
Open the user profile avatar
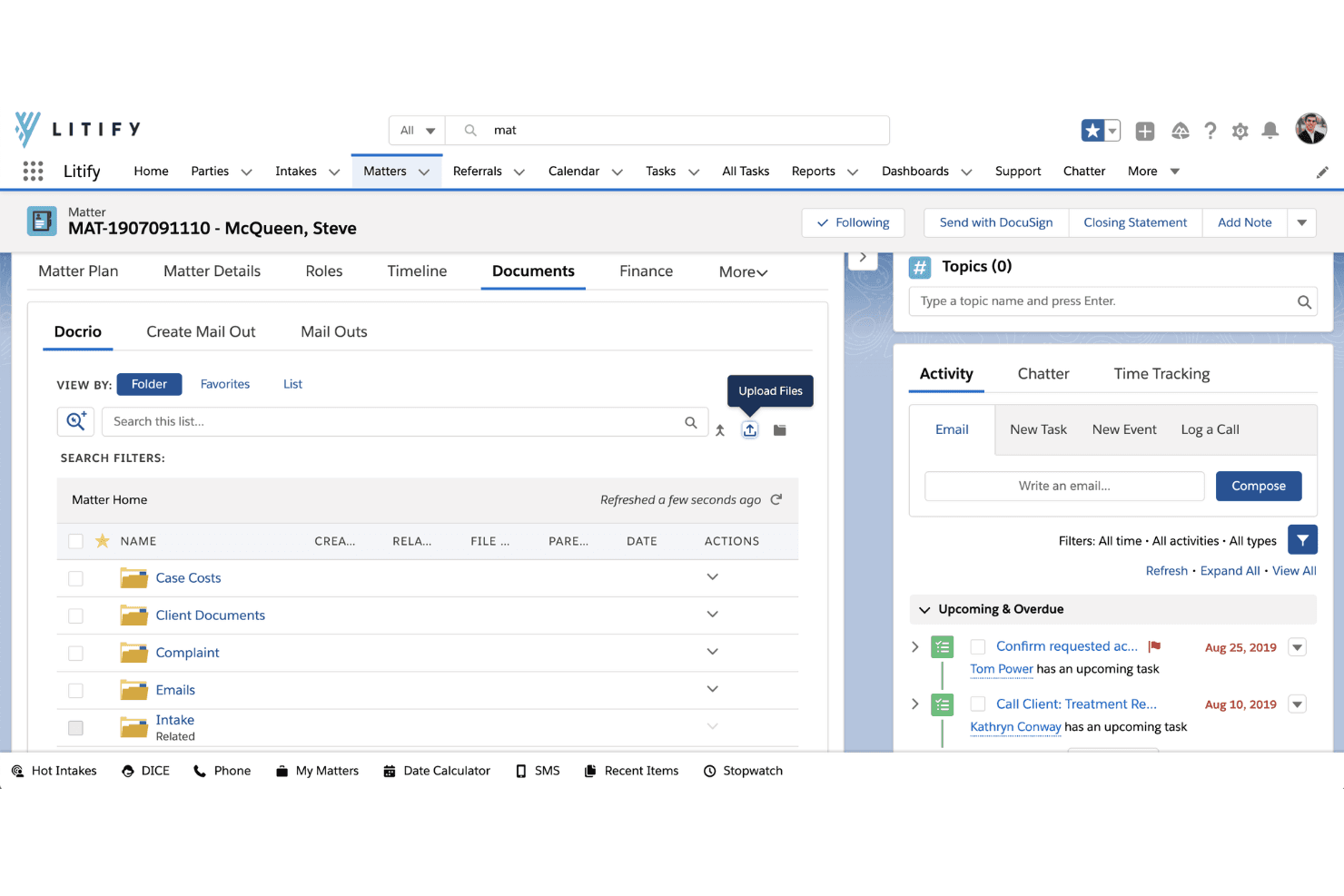[1311, 129]
